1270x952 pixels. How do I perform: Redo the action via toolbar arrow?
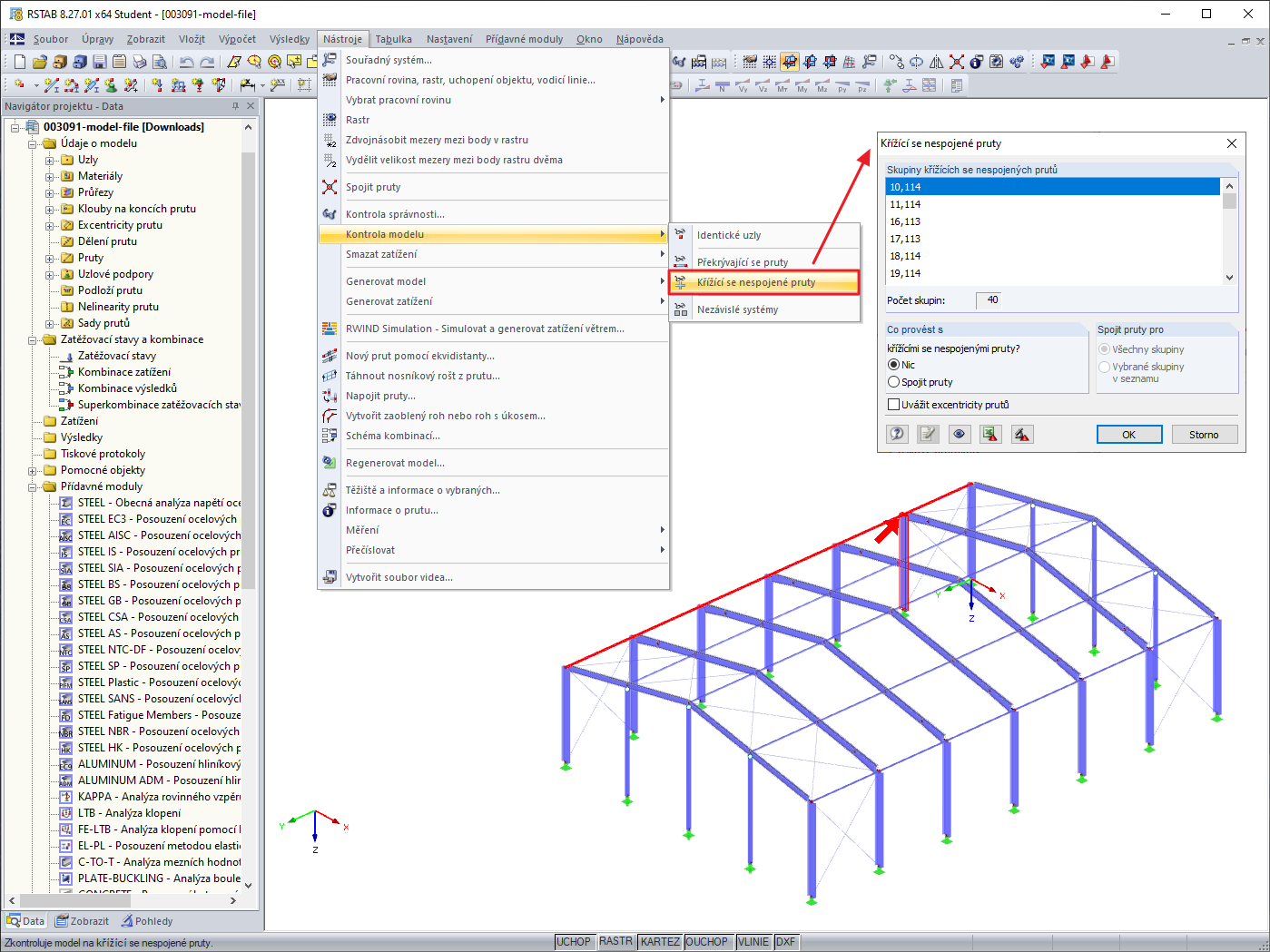(x=207, y=62)
